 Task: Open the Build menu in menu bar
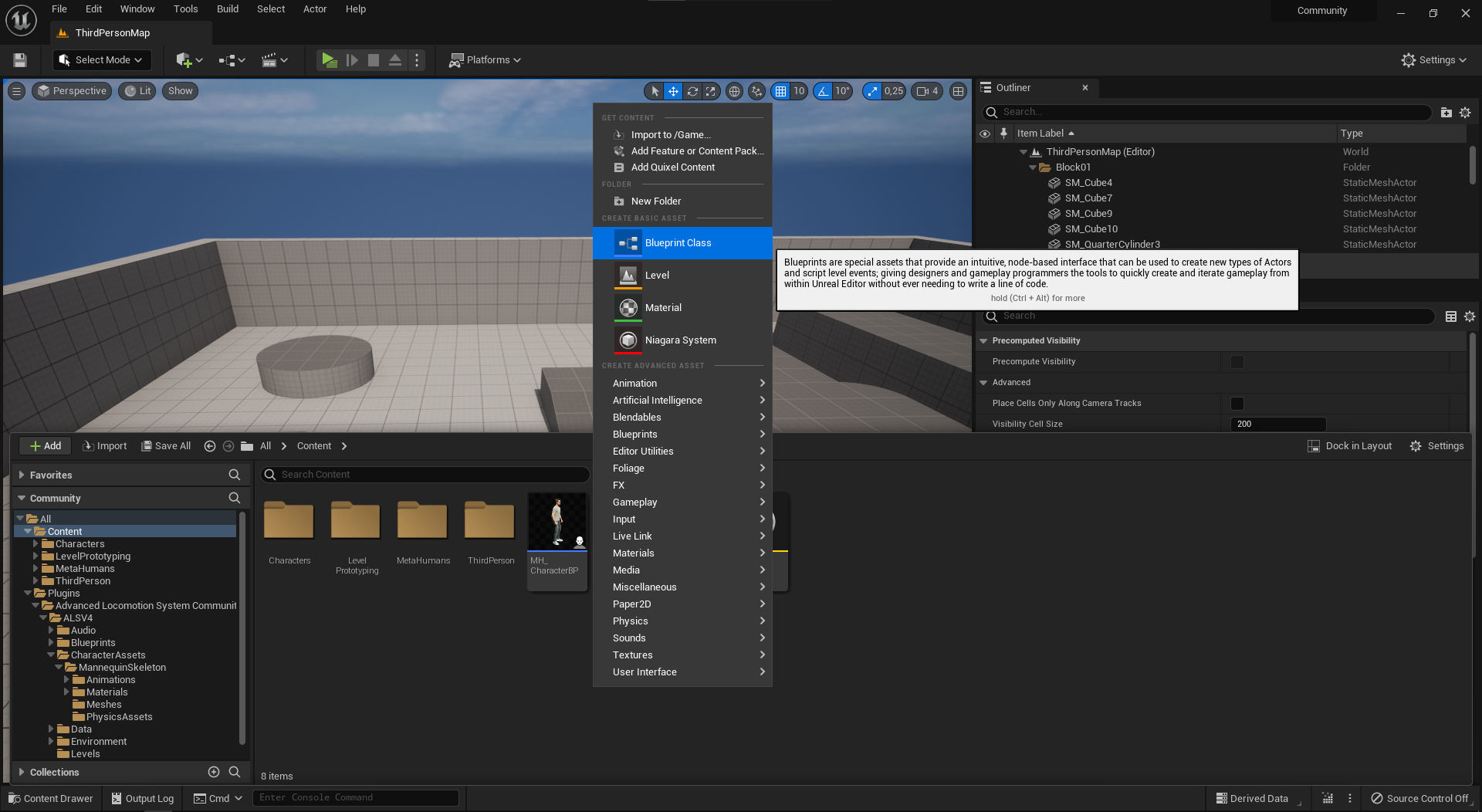pos(228,9)
